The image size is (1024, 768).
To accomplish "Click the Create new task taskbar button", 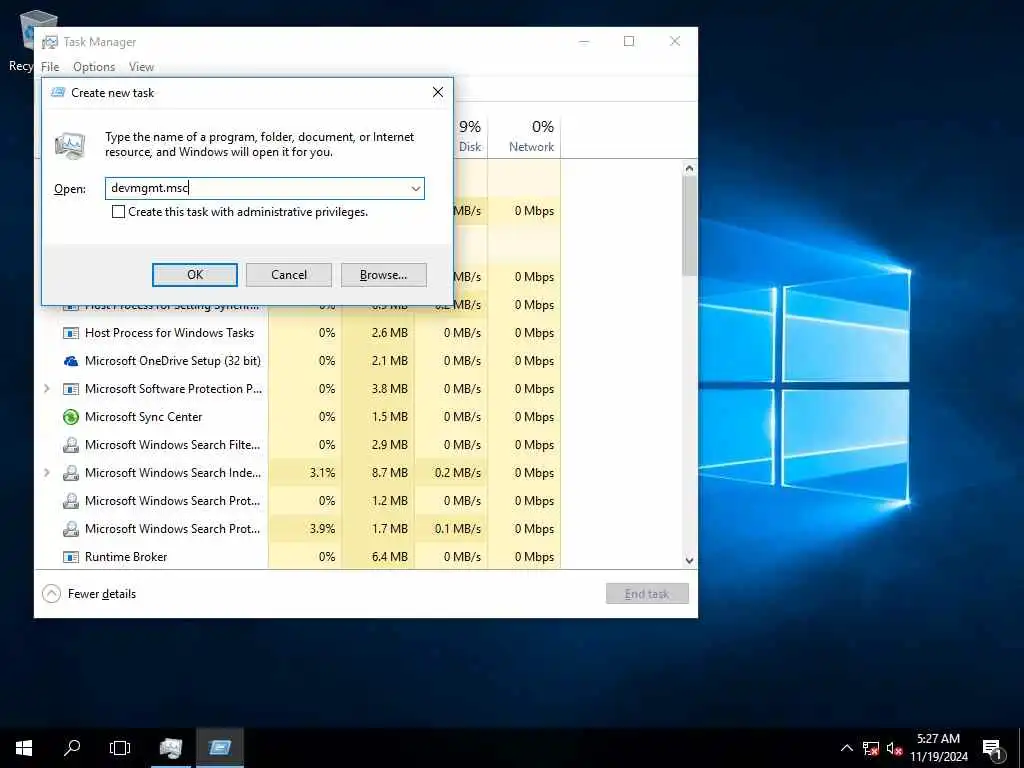I will coord(220,748).
